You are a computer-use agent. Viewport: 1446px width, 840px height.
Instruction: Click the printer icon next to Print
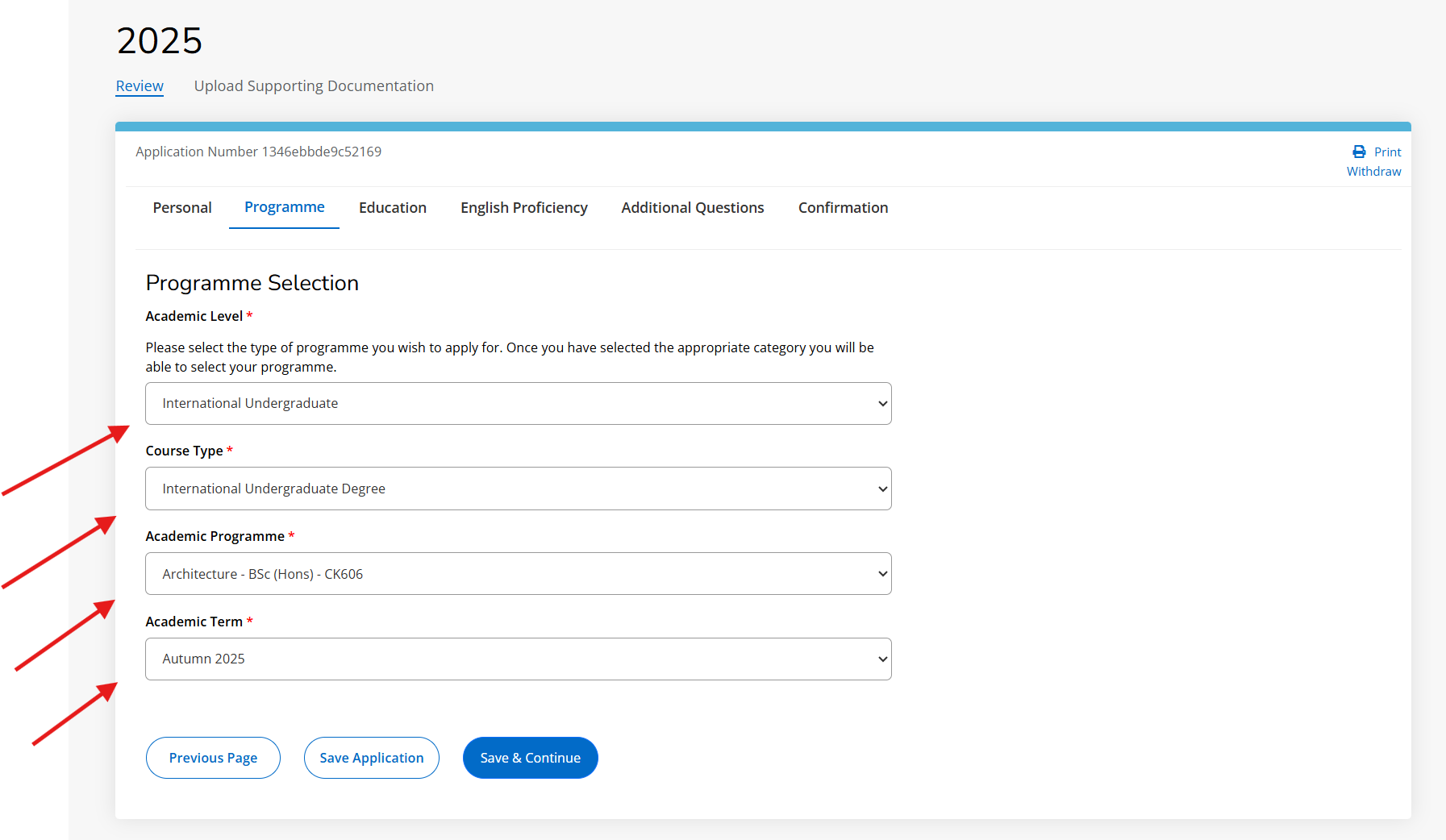tap(1359, 152)
